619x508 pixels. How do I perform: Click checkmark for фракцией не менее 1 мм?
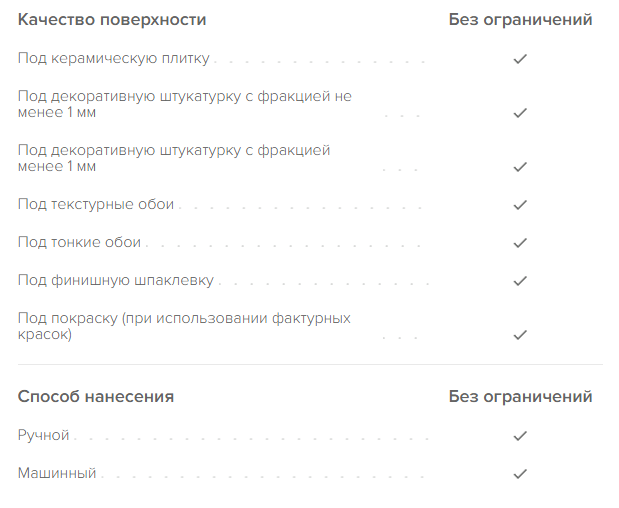[520, 113]
